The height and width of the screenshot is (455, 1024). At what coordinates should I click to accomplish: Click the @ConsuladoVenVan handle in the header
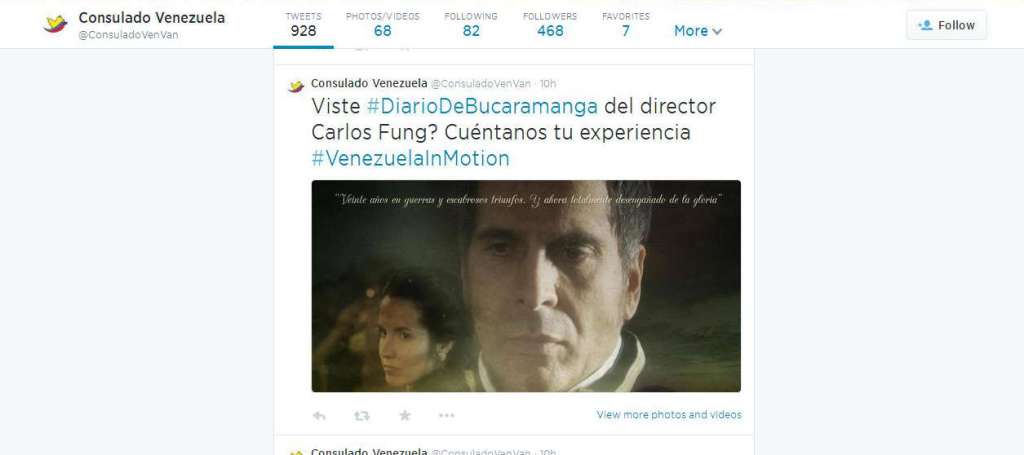pos(128,35)
